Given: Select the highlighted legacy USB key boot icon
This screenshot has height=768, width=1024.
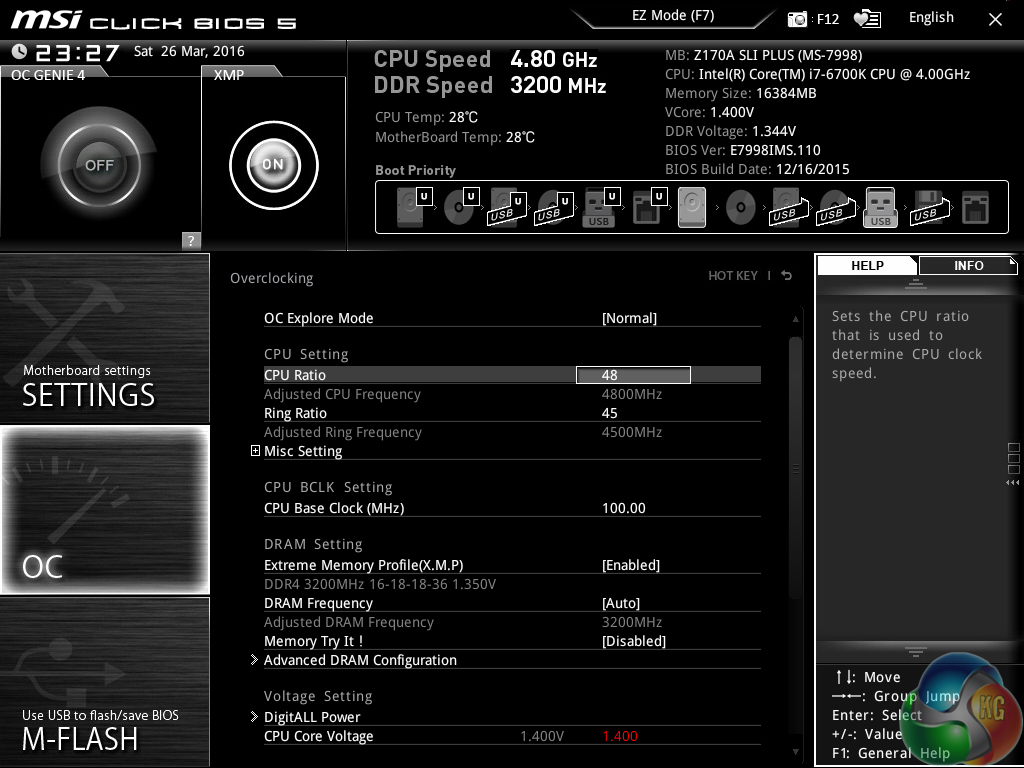Looking at the screenshot, I should click(x=881, y=207).
